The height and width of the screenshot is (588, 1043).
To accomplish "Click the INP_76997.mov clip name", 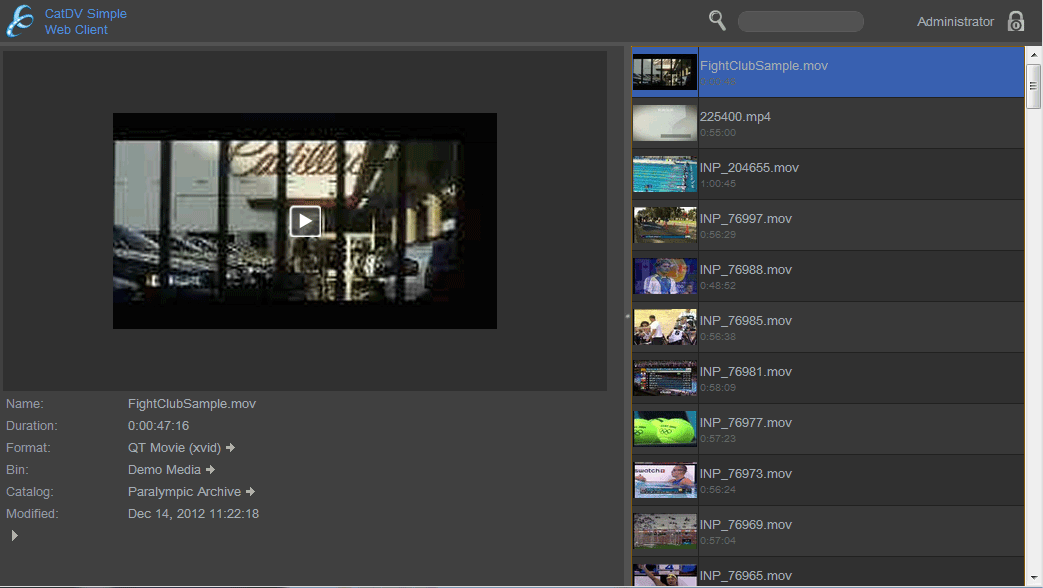I will 746,219.
